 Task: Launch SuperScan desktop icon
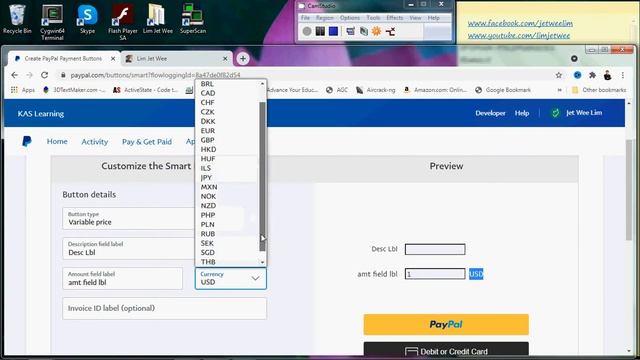coord(193,19)
